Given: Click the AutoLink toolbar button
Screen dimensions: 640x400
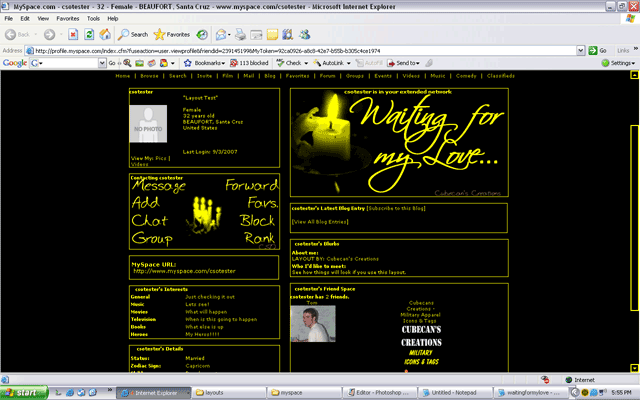Looking at the screenshot, I should click(x=329, y=63).
